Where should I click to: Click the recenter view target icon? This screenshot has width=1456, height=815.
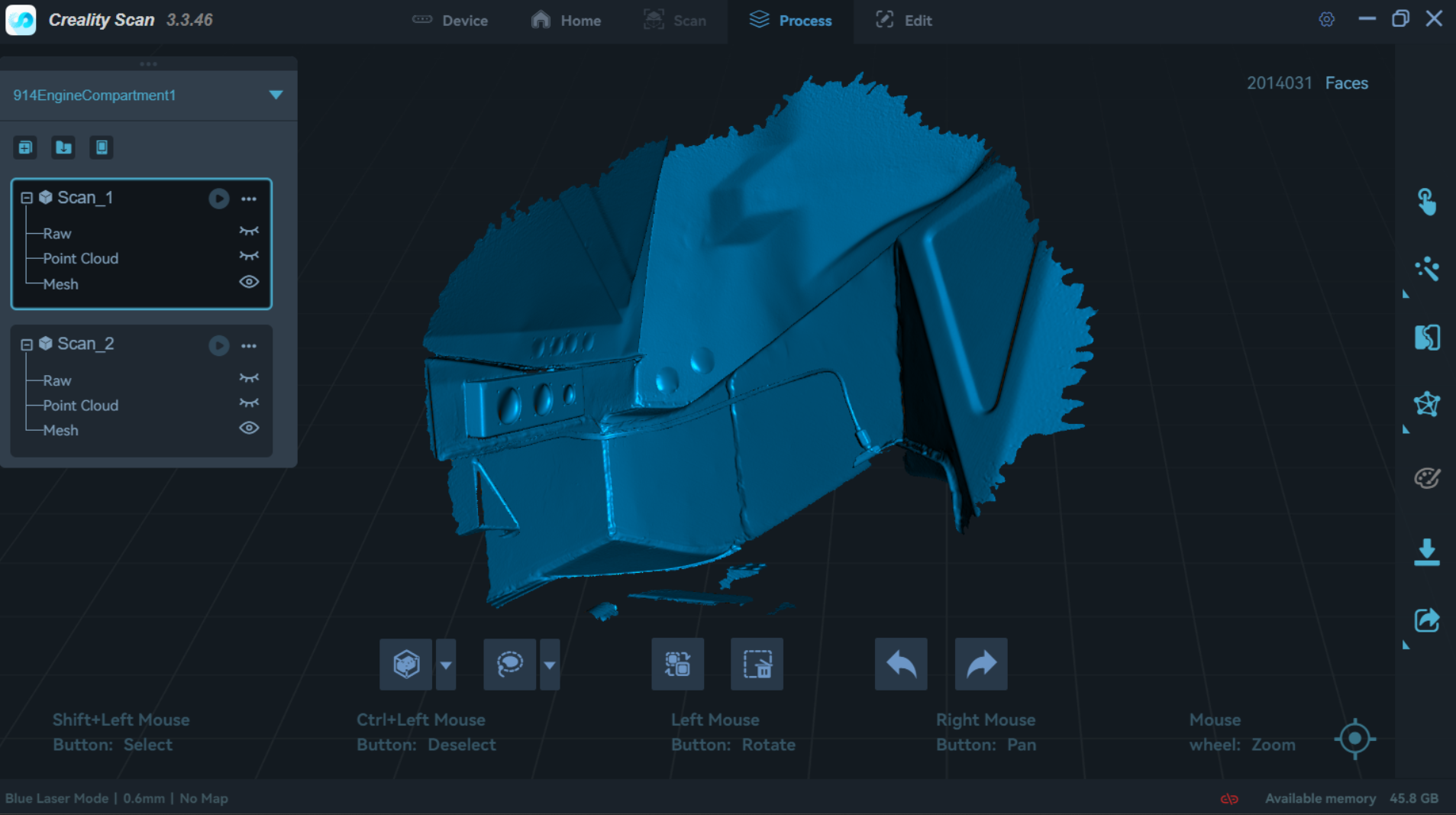(x=1354, y=739)
